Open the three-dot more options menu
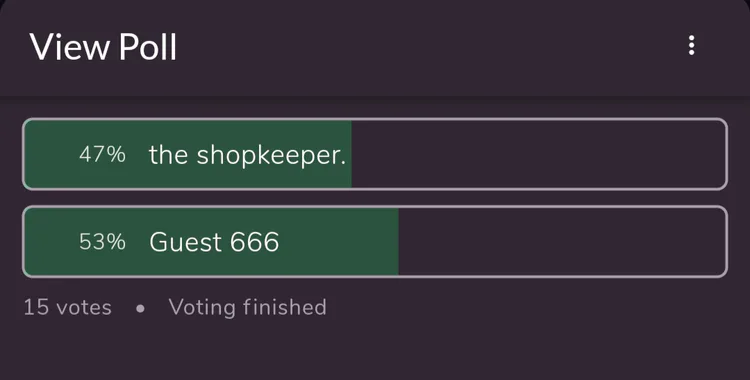 [x=691, y=45]
